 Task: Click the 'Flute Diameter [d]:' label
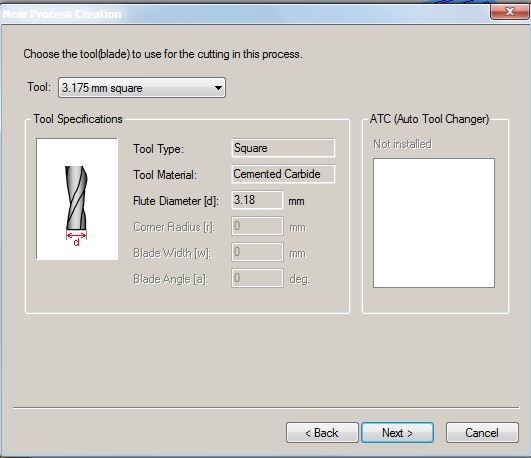tap(176, 201)
